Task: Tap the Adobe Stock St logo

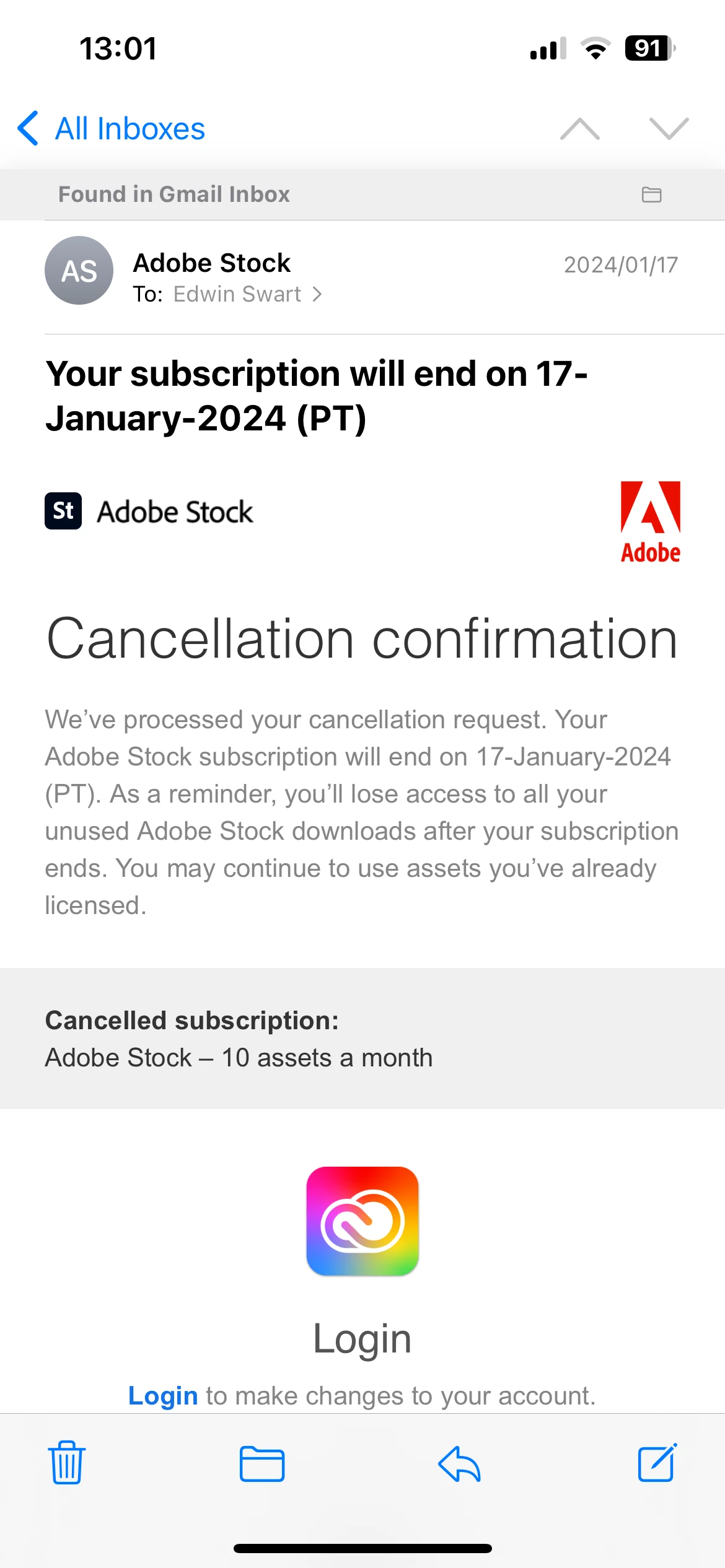Action: [63, 511]
